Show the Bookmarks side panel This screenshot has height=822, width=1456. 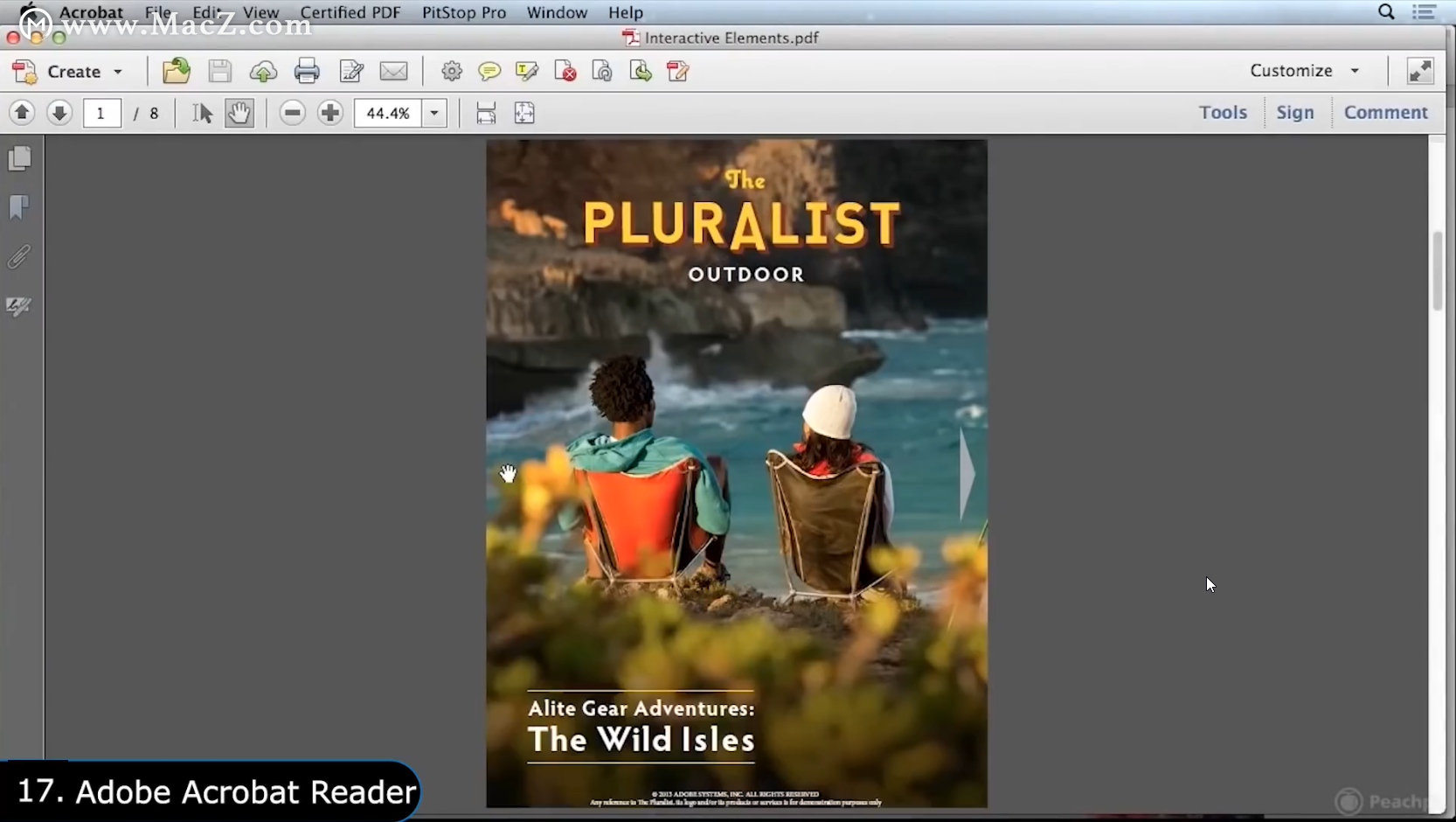pos(19,207)
